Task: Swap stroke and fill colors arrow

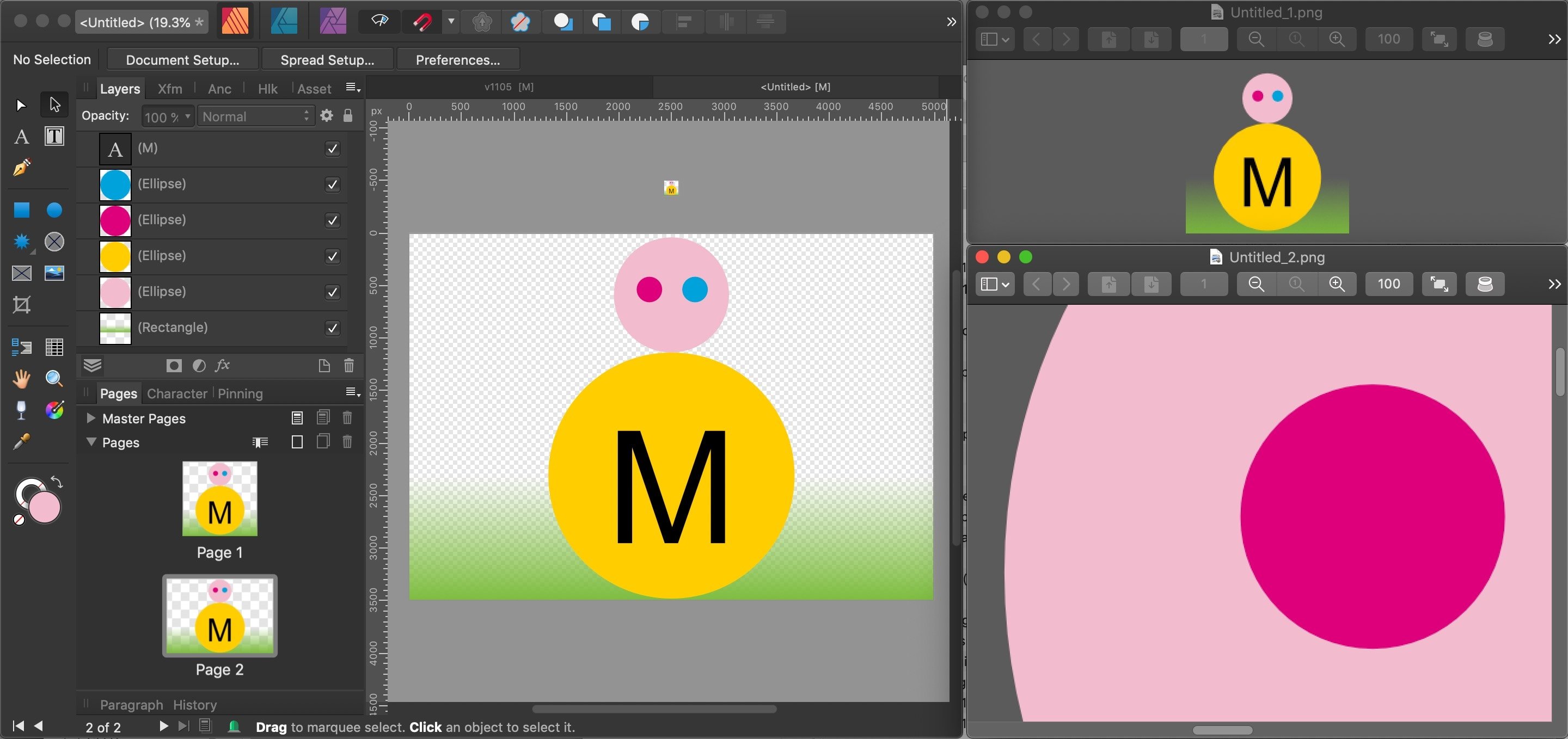Action: [x=57, y=482]
